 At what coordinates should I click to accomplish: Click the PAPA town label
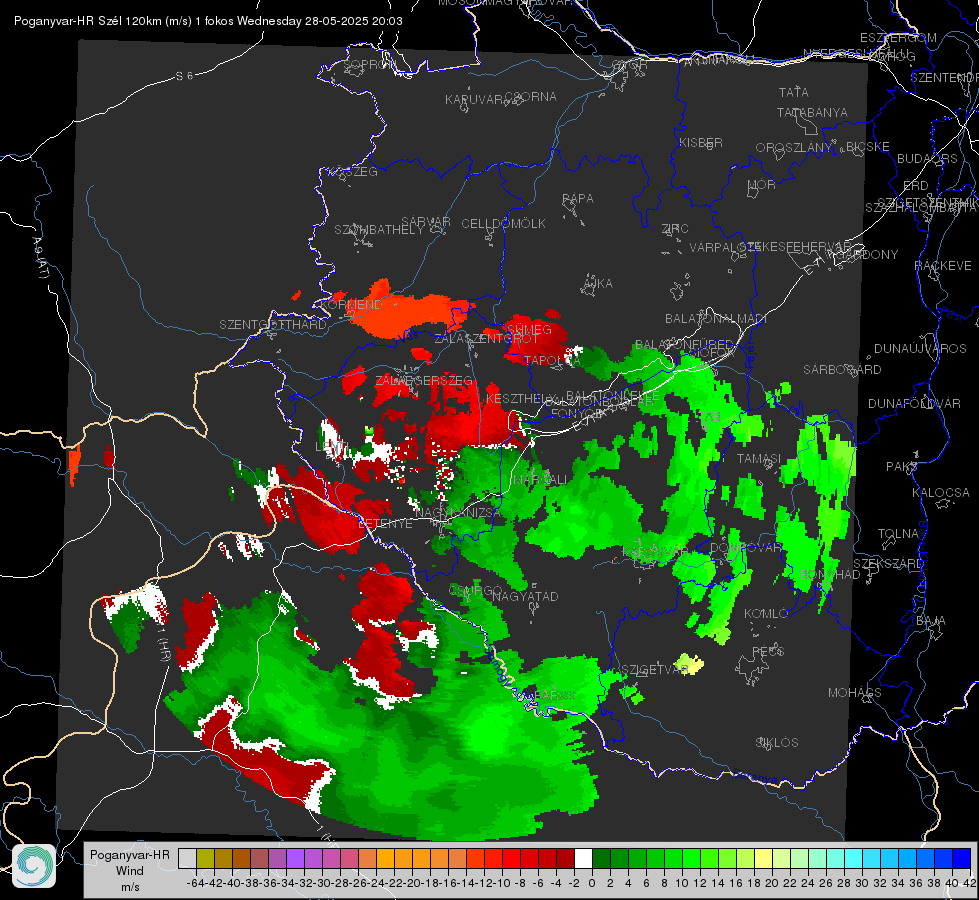coord(578,199)
